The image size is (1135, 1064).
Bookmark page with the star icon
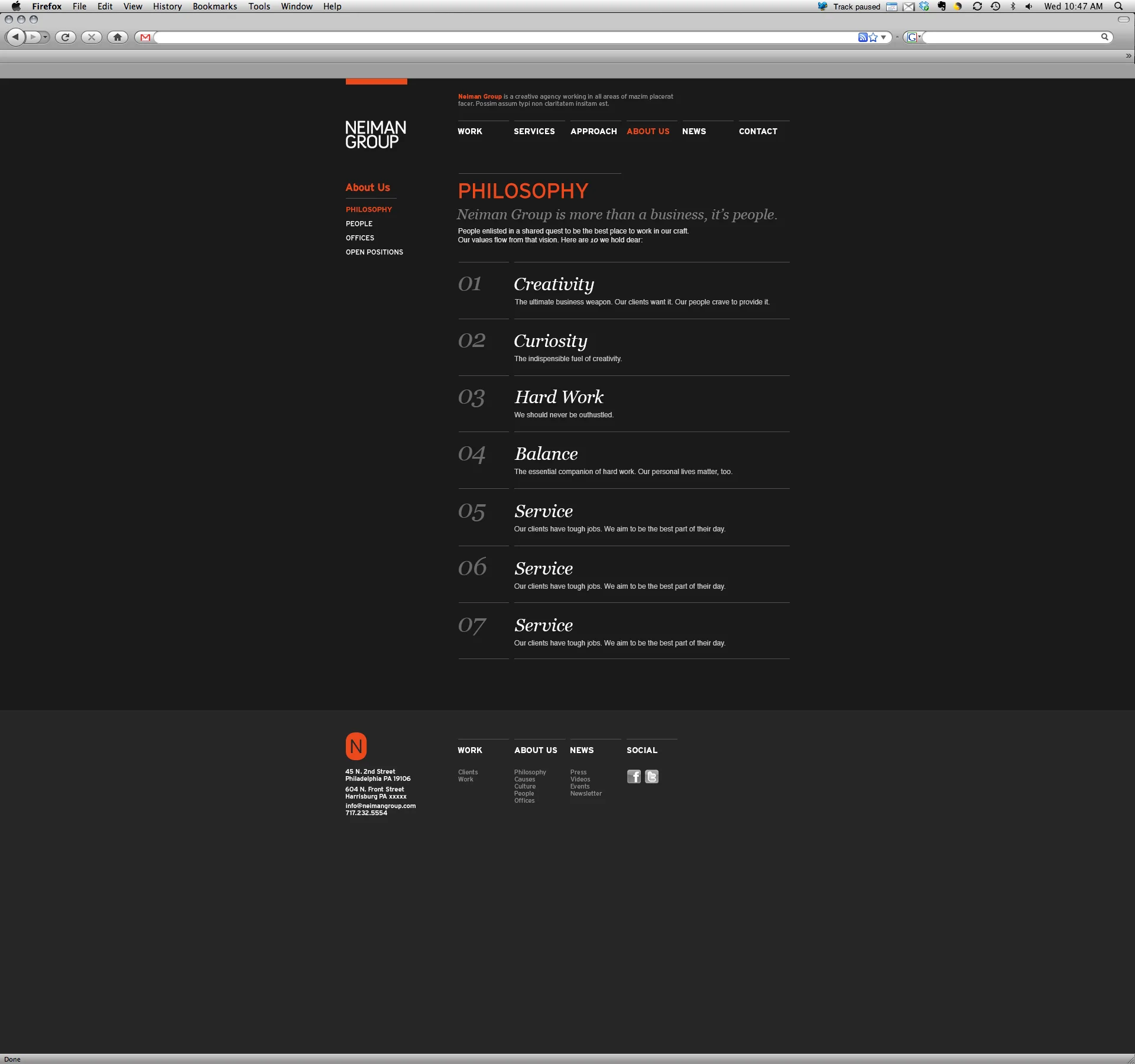[873, 37]
